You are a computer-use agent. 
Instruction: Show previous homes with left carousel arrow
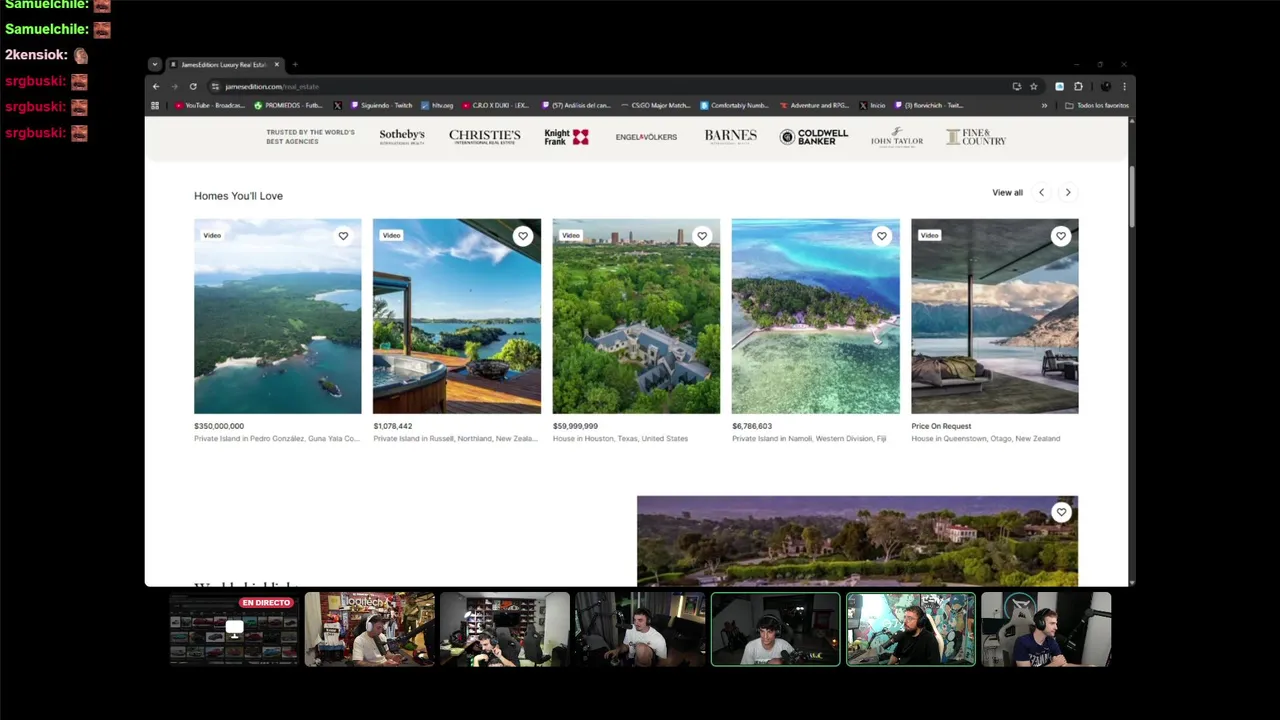click(1041, 192)
